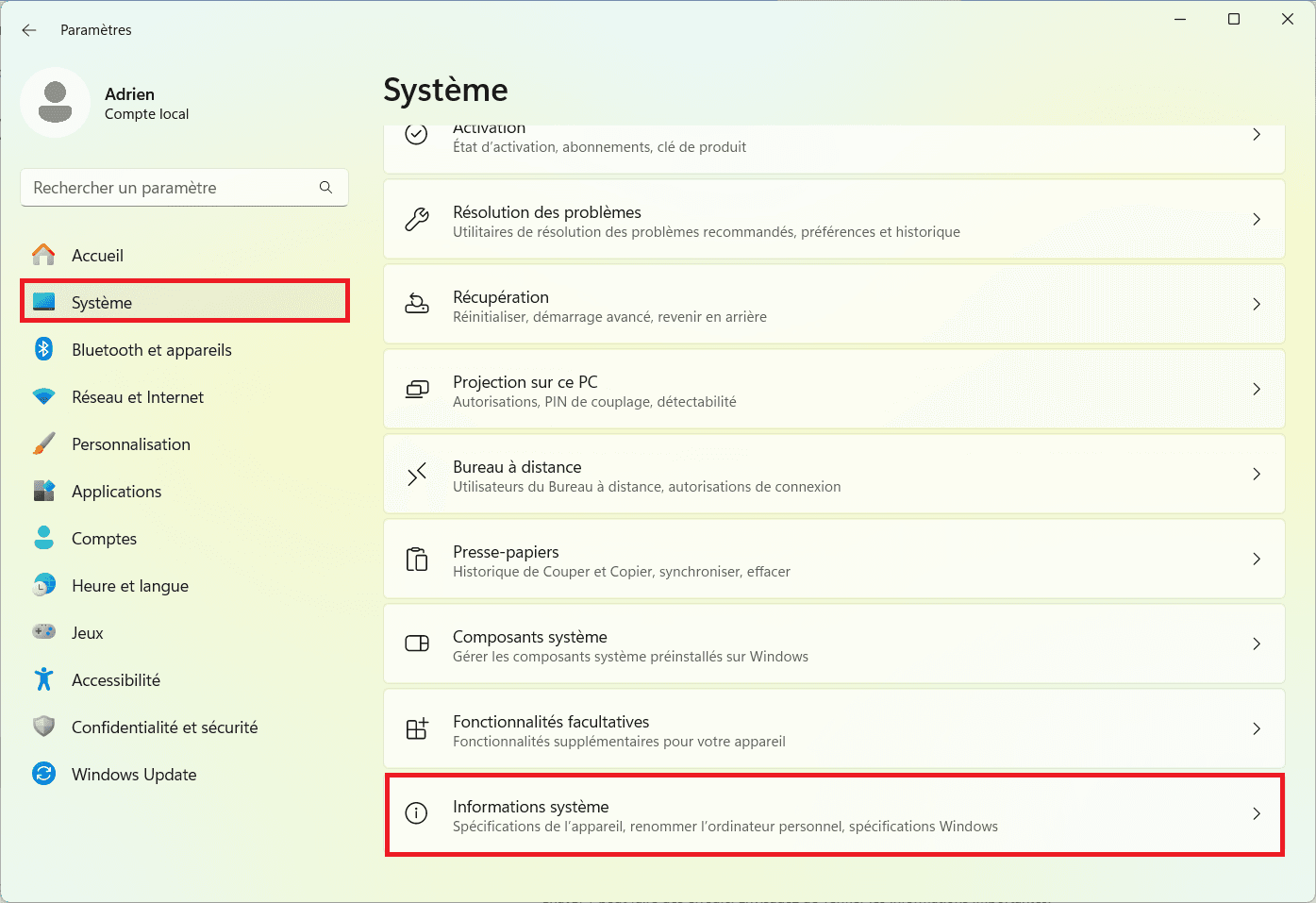This screenshot has height=903, width=1316.
Task: Click the Presse-papiers clipboard icon
Action: pyautogui.click(x=416, y=559)
